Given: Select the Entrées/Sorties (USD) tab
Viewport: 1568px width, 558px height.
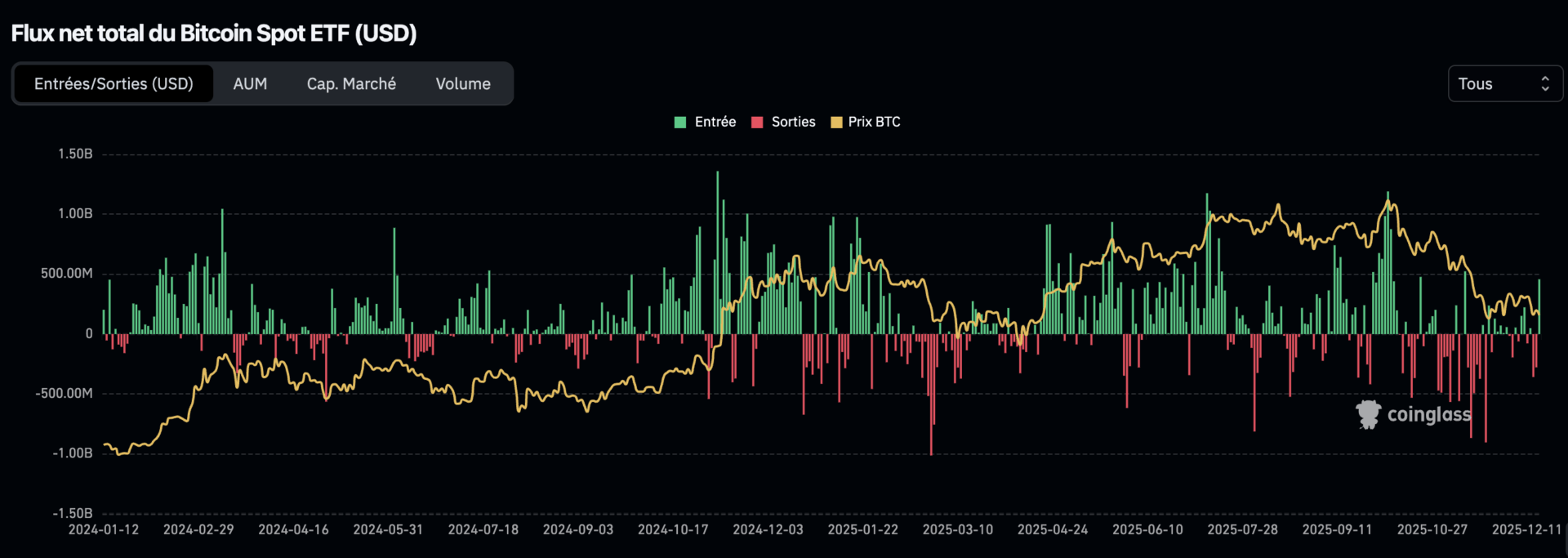Looking at the screenshot, I should tap(114, 84).
